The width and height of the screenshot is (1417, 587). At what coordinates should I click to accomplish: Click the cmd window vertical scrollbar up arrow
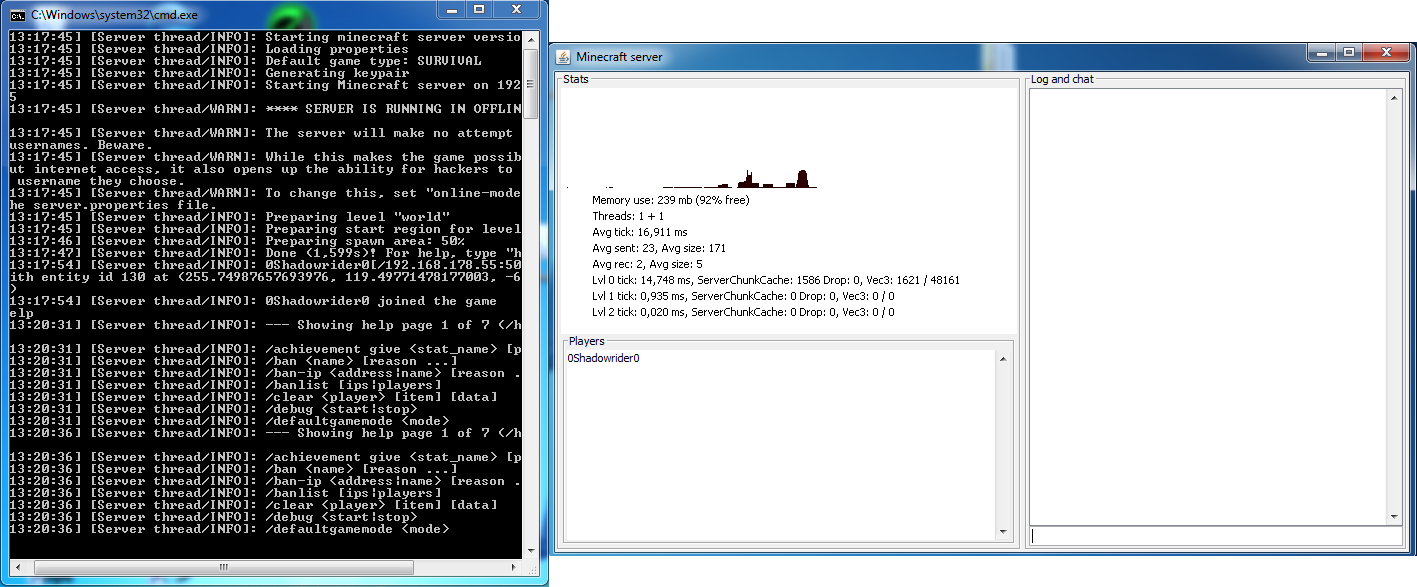click(x=532, y=38)
